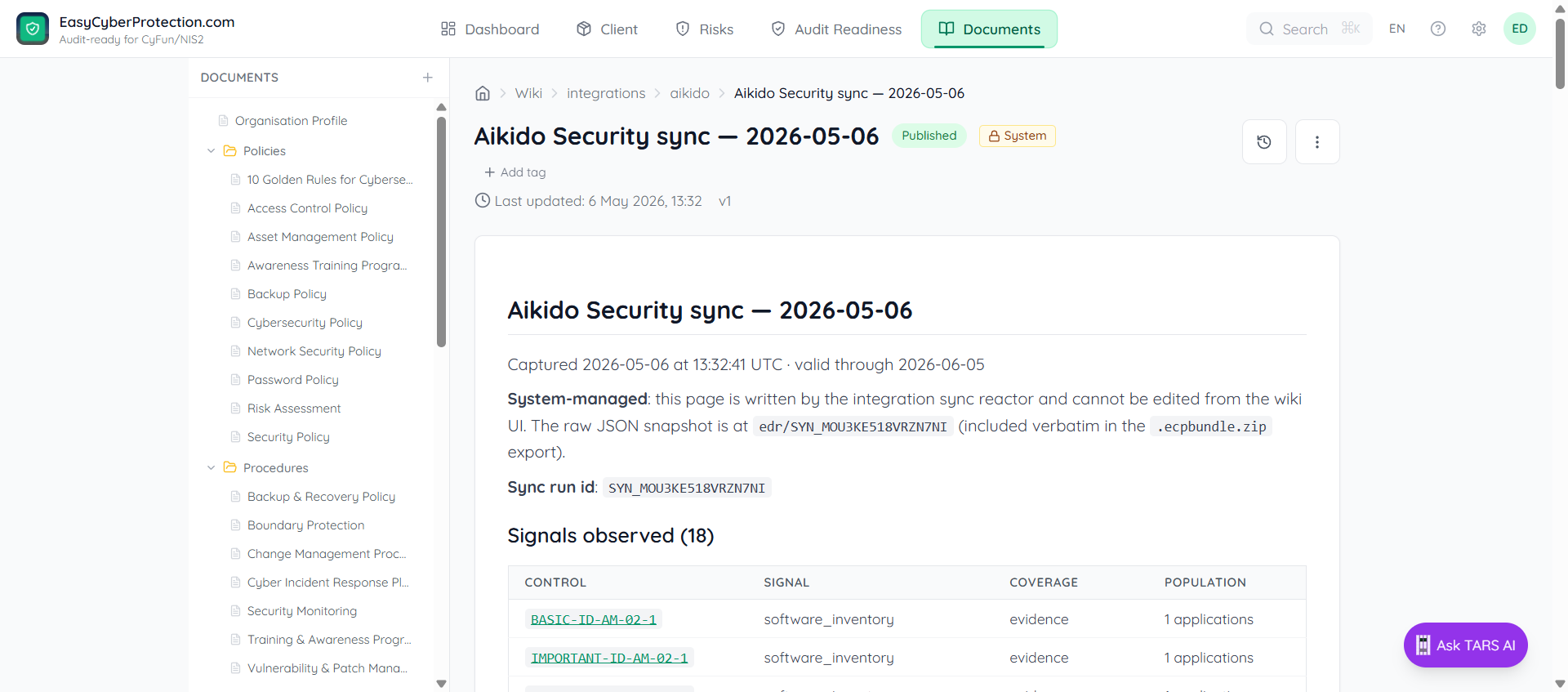This screenshot has width=1568, height=692.
Task: Click sidebar scrollbar up arrow
Action: [441, 108]
